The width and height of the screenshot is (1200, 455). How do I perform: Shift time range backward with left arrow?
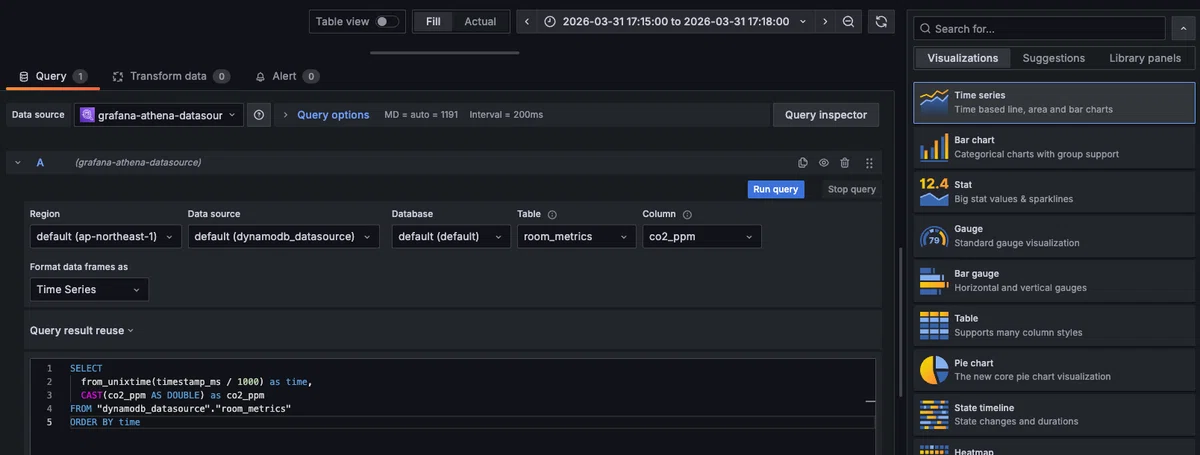click(527, 21)
